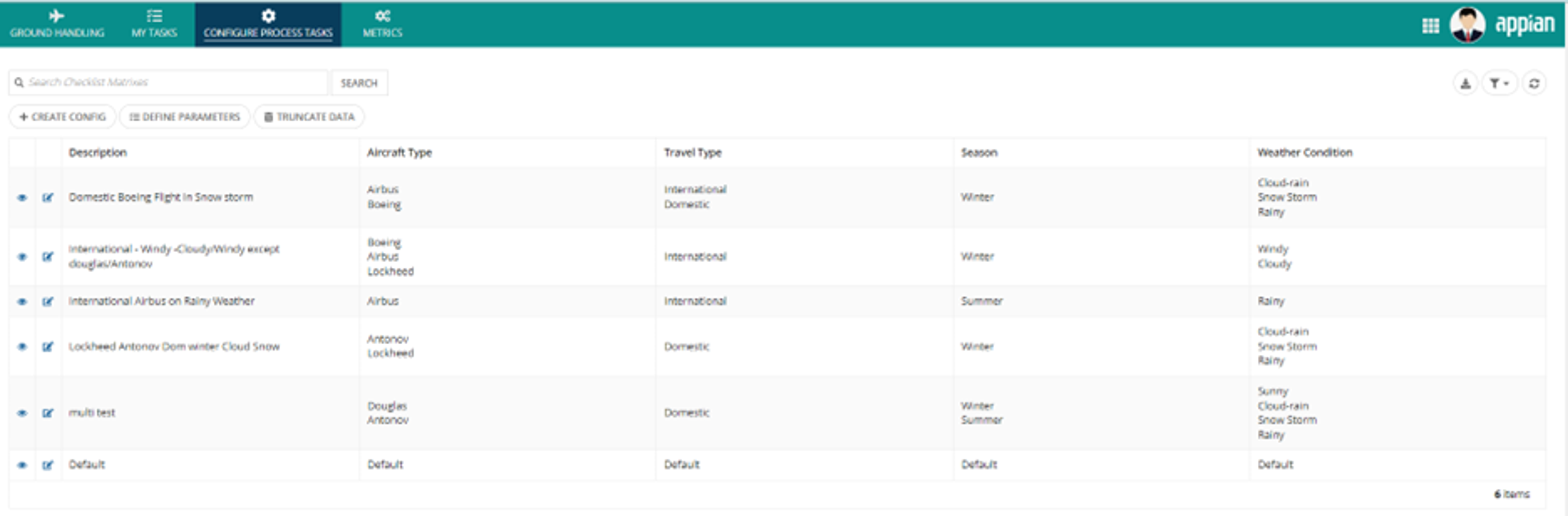Select 'Domestic Boeing Flight in Snow storm' text
Screen dimensions: 1568x516
(x=161, y=197)
